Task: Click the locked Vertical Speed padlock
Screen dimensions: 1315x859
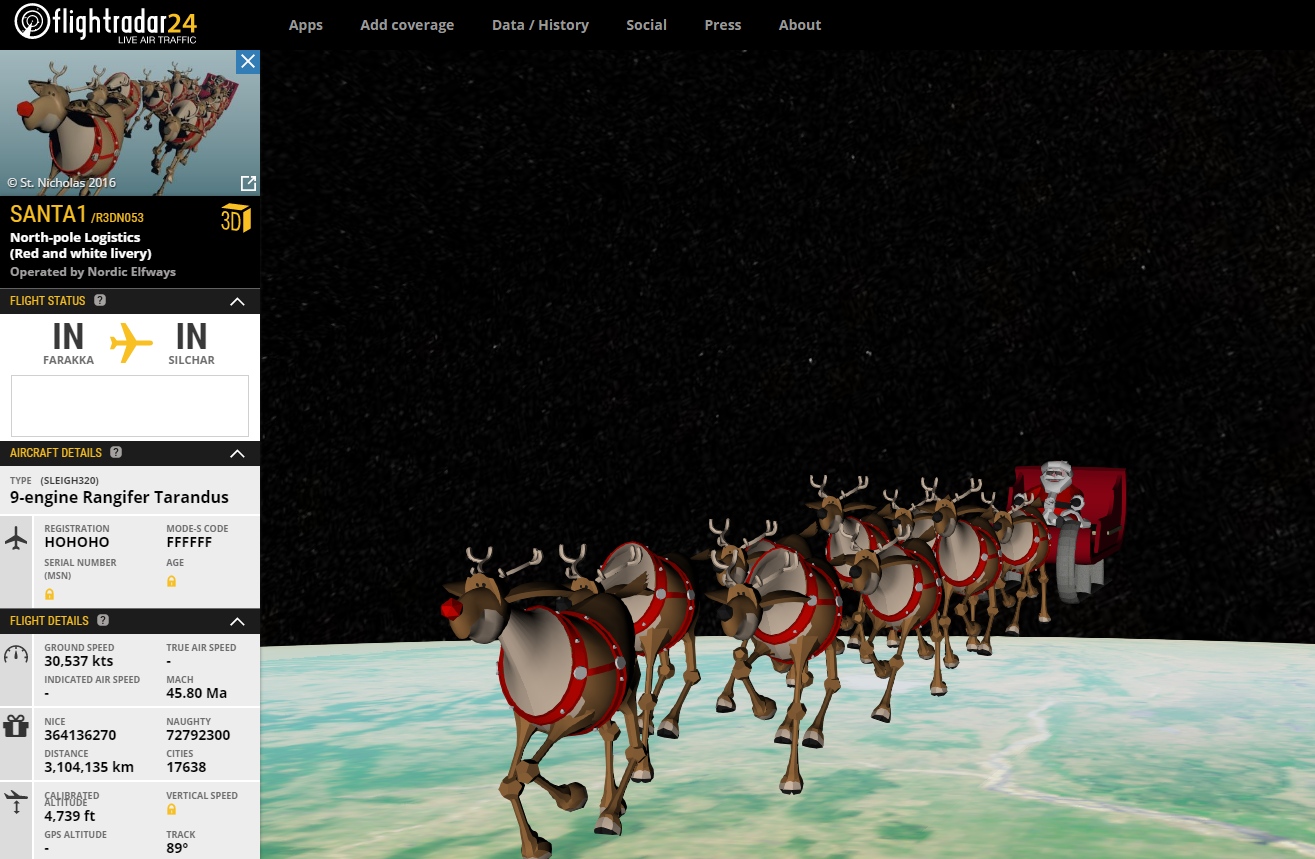Action: coord(172,809)
